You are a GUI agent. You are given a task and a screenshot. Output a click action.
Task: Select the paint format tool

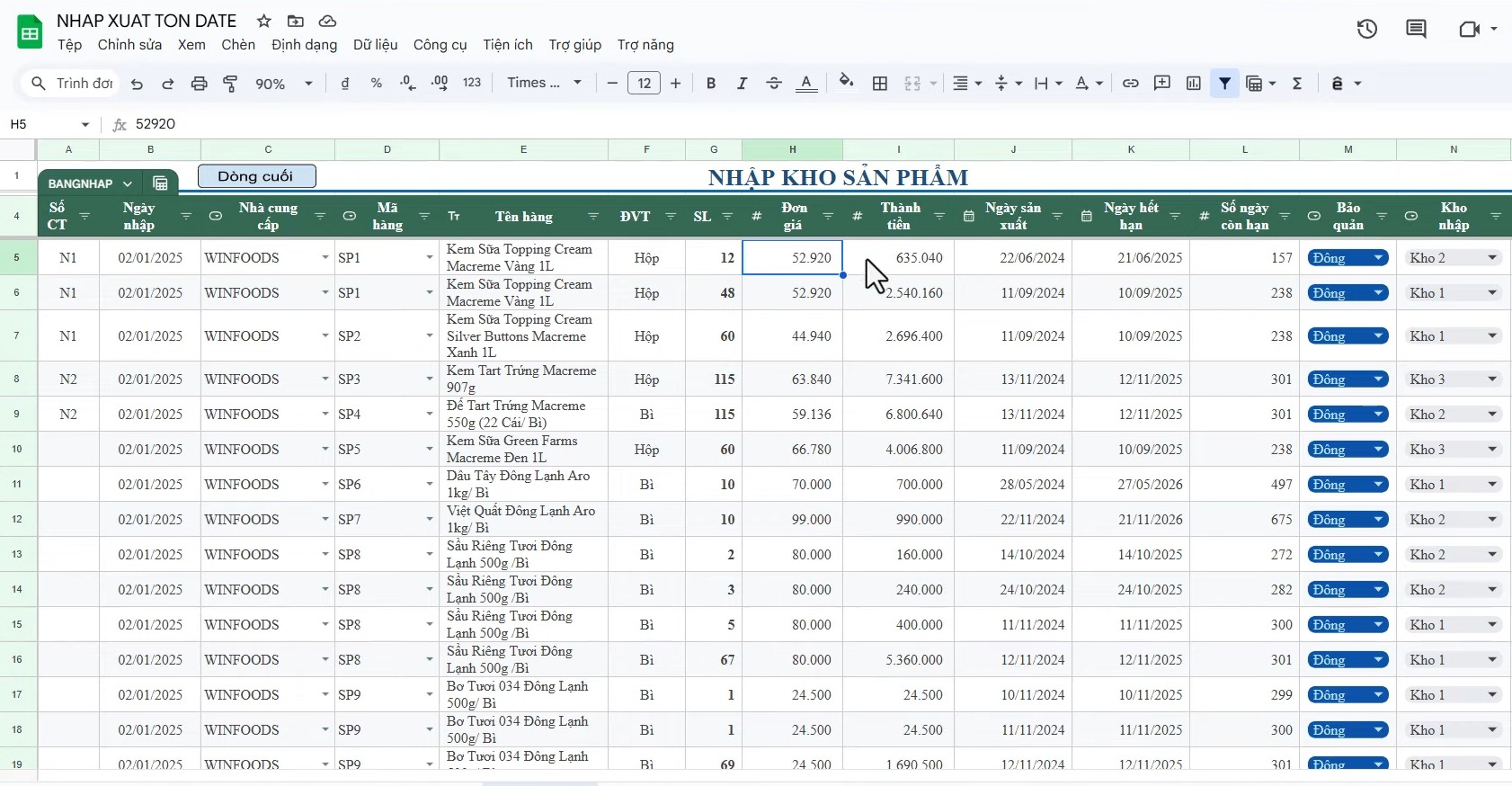pos(230,84)
